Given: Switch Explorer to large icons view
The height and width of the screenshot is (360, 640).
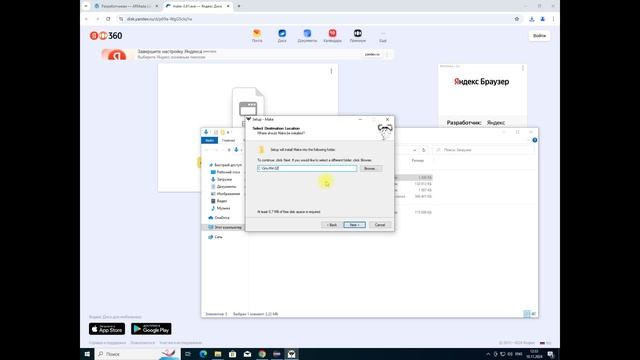Looking at the screenshot, I should [x=533, y=314].
